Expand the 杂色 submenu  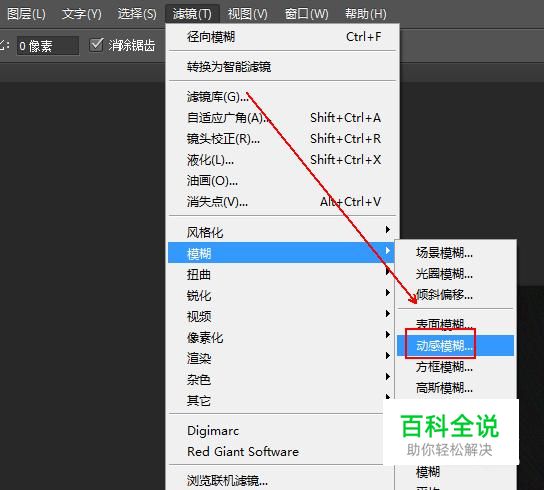point(281,379)
